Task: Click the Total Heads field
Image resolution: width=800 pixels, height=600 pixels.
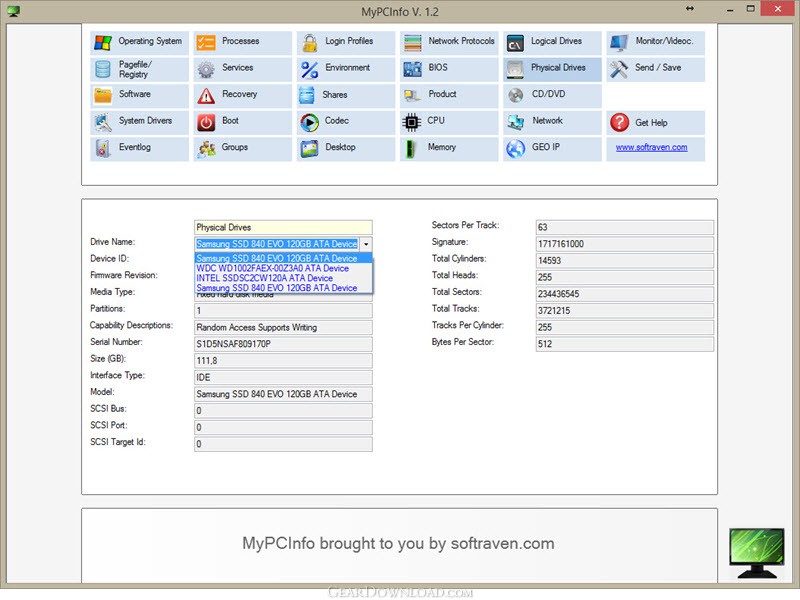Action: [x=624, y=278]
